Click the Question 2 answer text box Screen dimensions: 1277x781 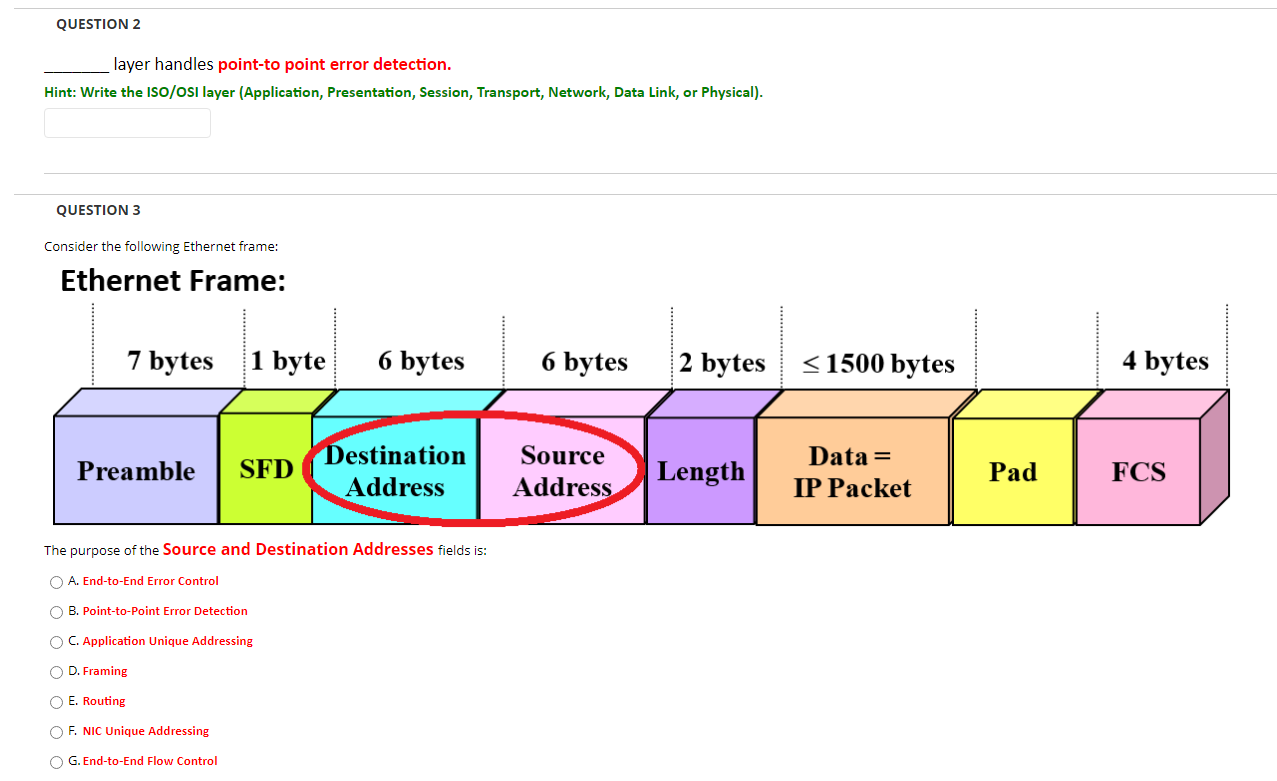[x=126, y=122]
